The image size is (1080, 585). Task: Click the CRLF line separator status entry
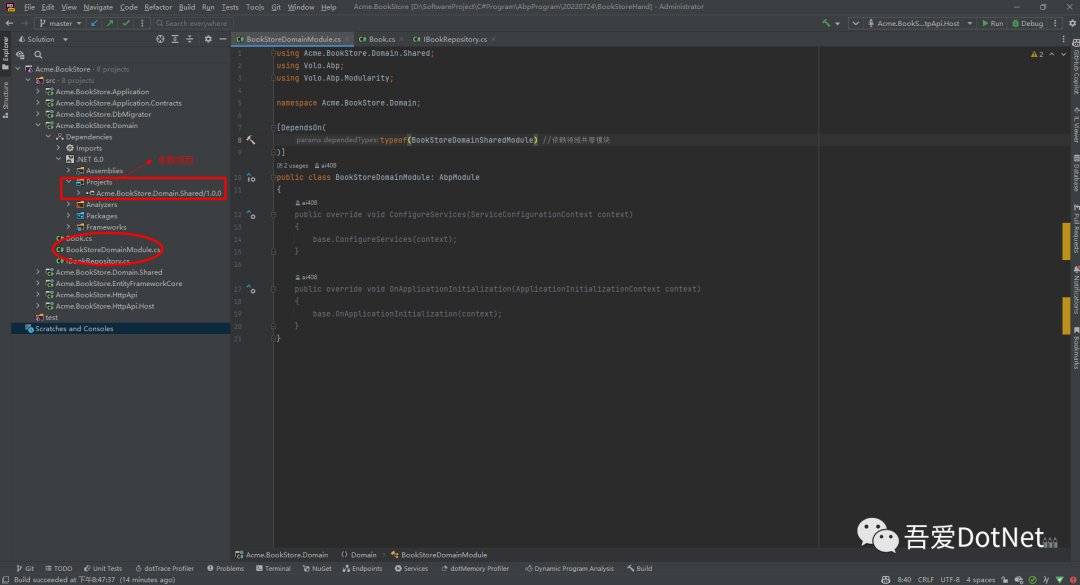tap(926, 579)
